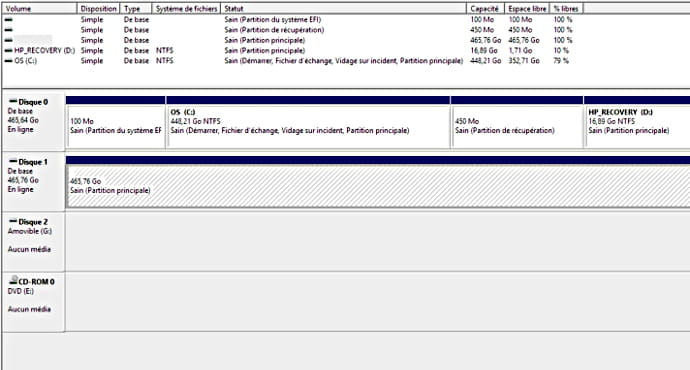
Task: Click the 16,89 Go capacity cell
Action: (484, 51)
